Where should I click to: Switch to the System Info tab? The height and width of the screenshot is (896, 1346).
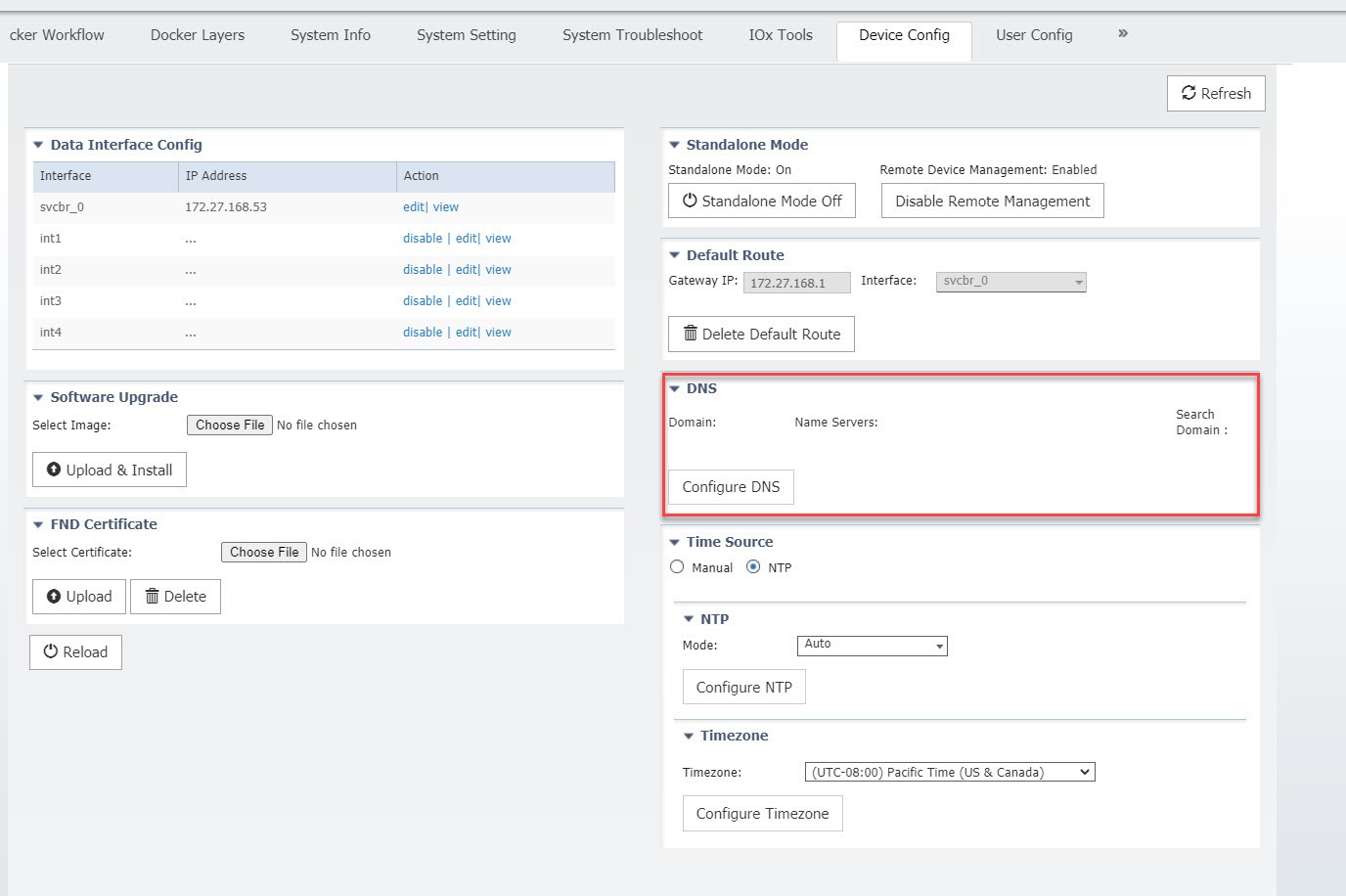click(x=331, y=35)
